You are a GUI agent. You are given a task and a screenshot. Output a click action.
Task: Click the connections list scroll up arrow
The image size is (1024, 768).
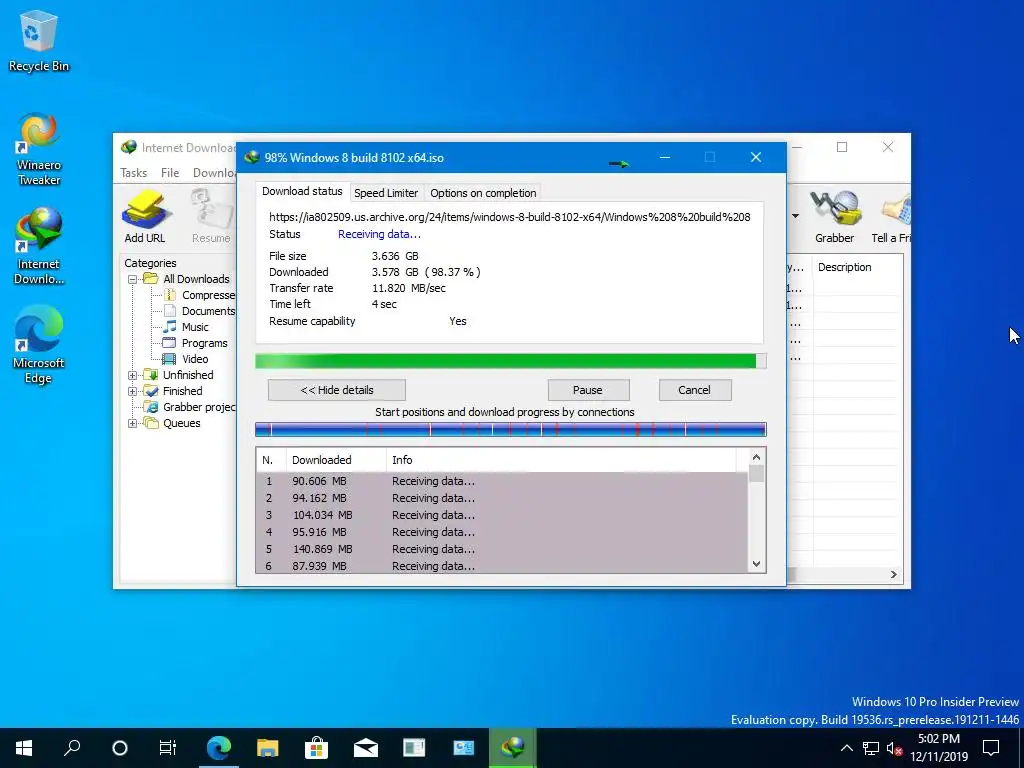(x=756, y=457)
